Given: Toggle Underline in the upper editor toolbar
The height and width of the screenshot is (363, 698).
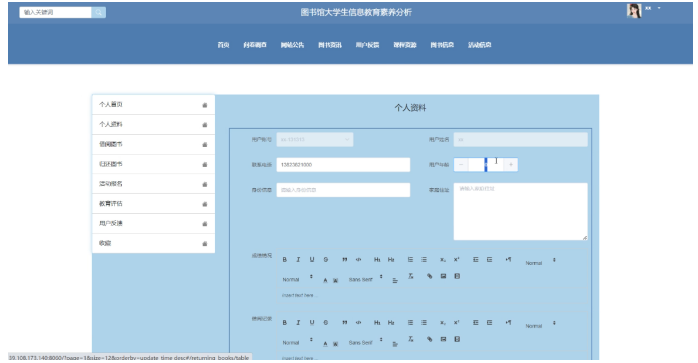Looking at the screenshot, I should click(312, 260).
